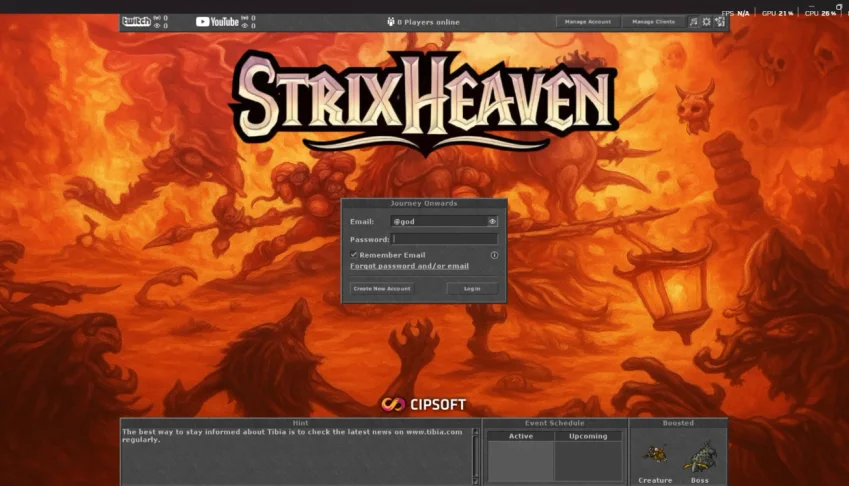Open the Twitch streams icon

(136, 22)
